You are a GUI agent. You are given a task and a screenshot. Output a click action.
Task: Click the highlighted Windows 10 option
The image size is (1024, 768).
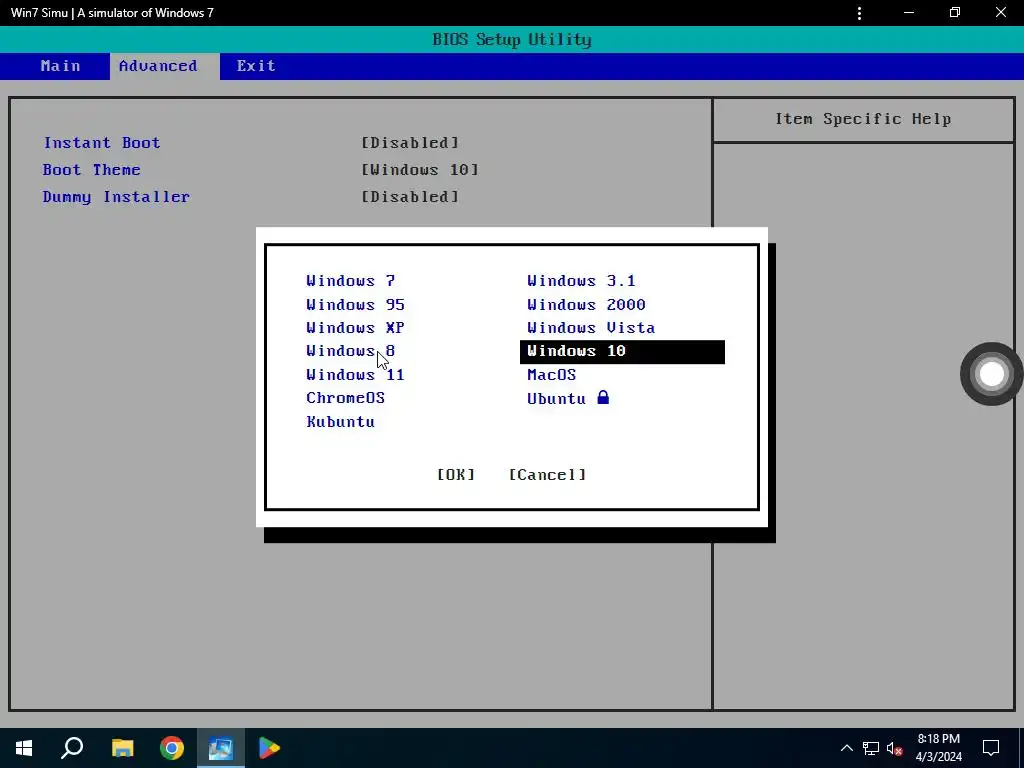pyautogui.click(x=622, y=351)
